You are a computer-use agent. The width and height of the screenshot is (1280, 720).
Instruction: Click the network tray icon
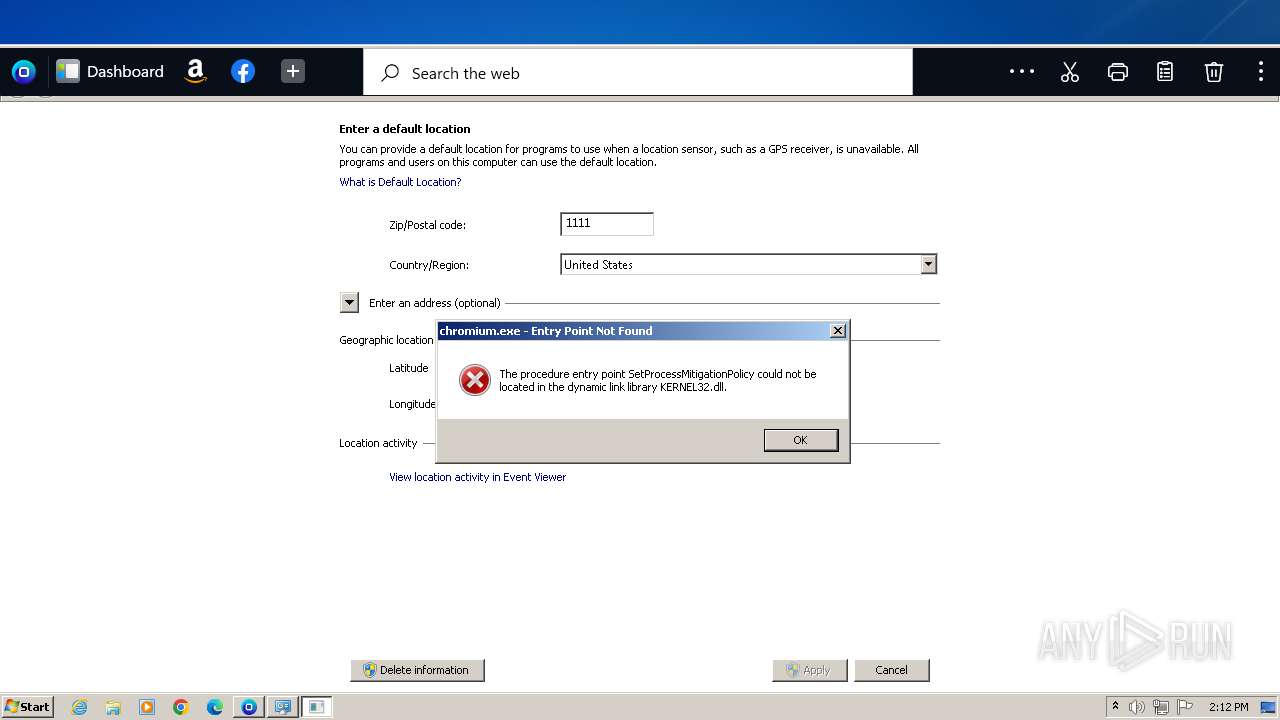(1161, 707)
